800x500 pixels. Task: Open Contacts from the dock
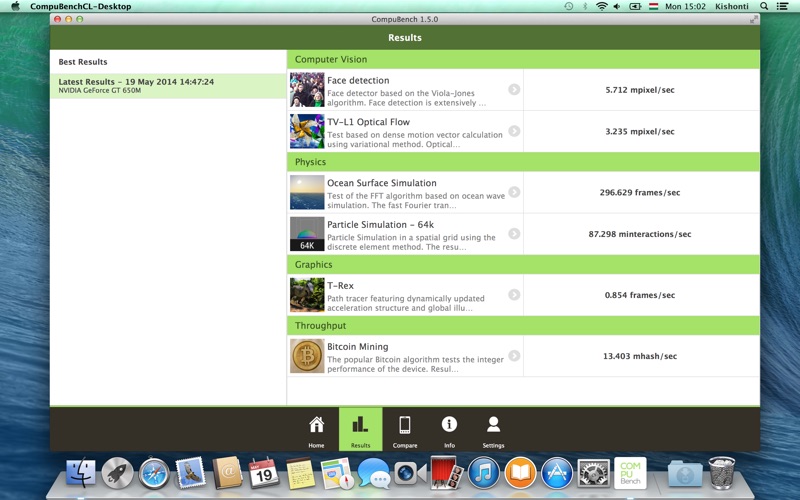pos(227,472)
